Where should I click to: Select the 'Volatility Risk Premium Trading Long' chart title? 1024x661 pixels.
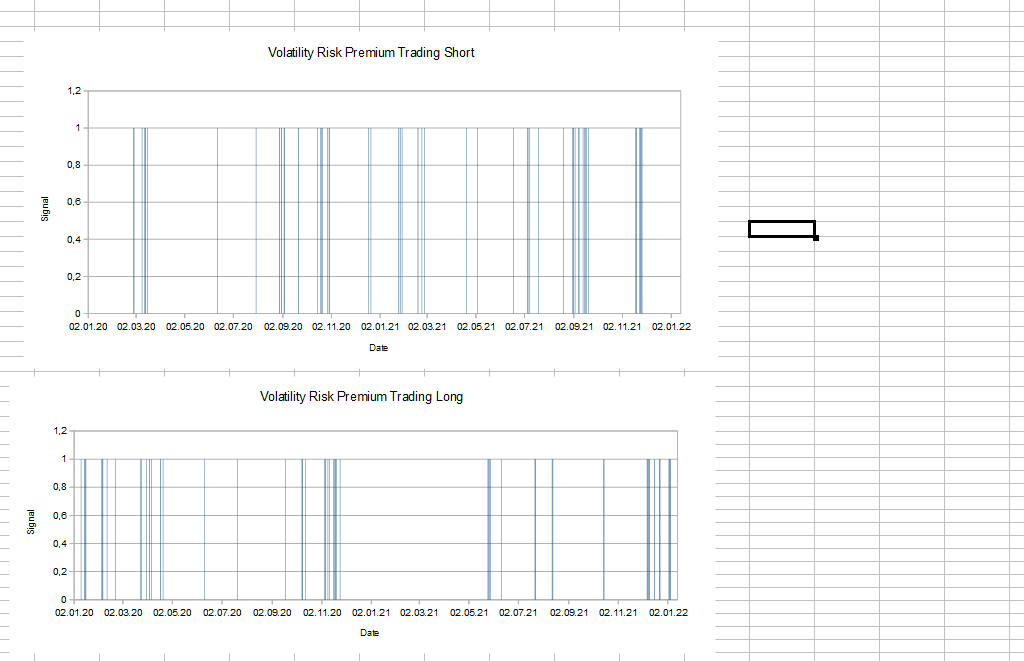[x=361, y=397]
